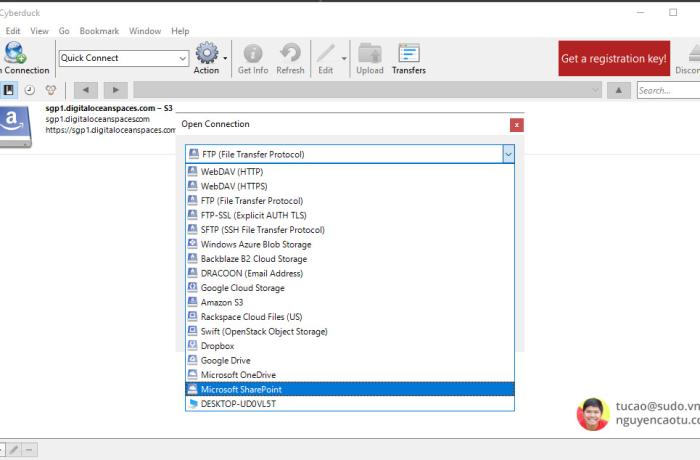
Task: Click in the Search field
Action: pos(668,90)
